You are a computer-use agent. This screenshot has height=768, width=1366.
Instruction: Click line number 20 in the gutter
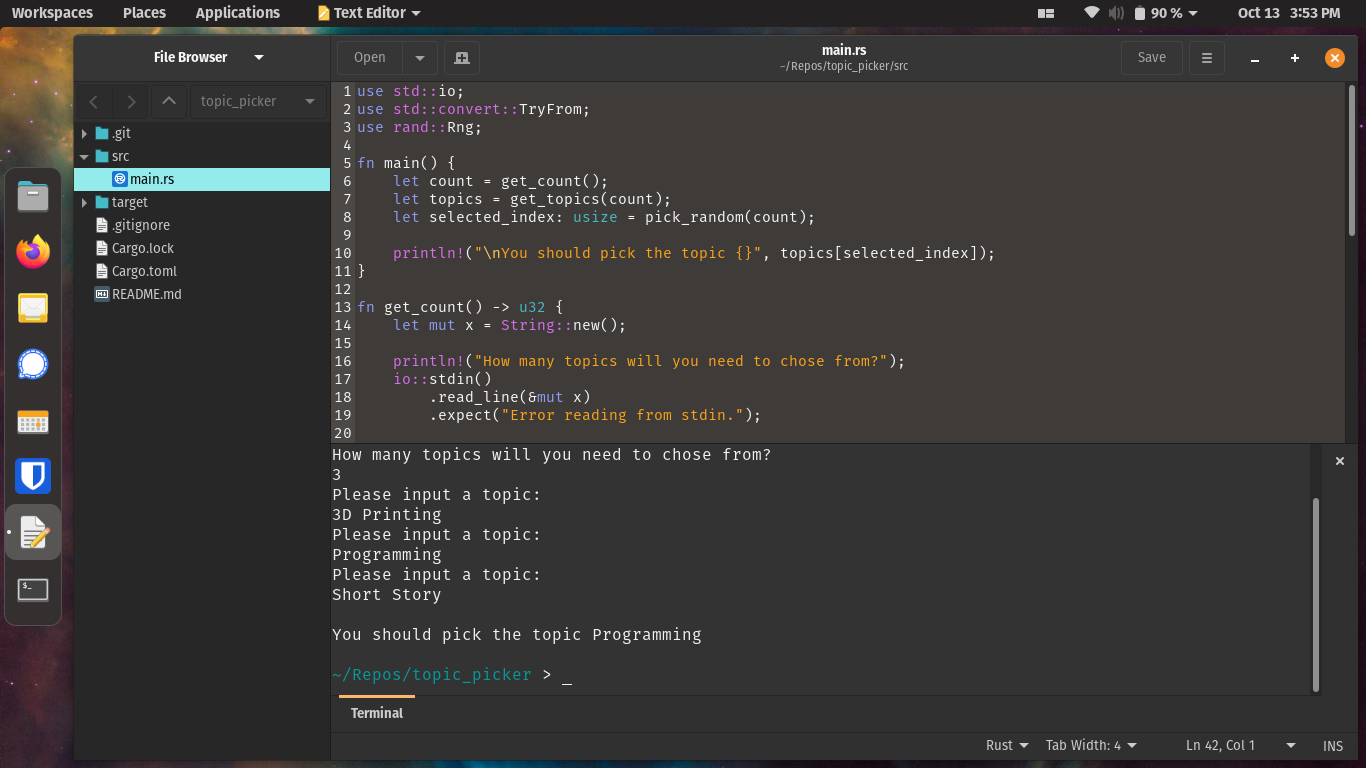343,433
